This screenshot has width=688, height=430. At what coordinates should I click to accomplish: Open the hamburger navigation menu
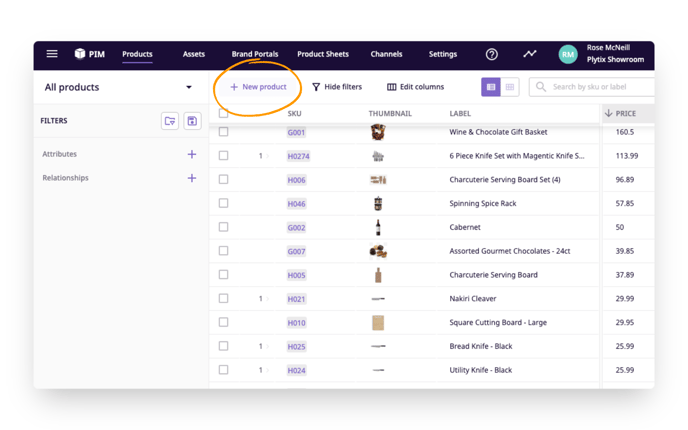(52, 54)
